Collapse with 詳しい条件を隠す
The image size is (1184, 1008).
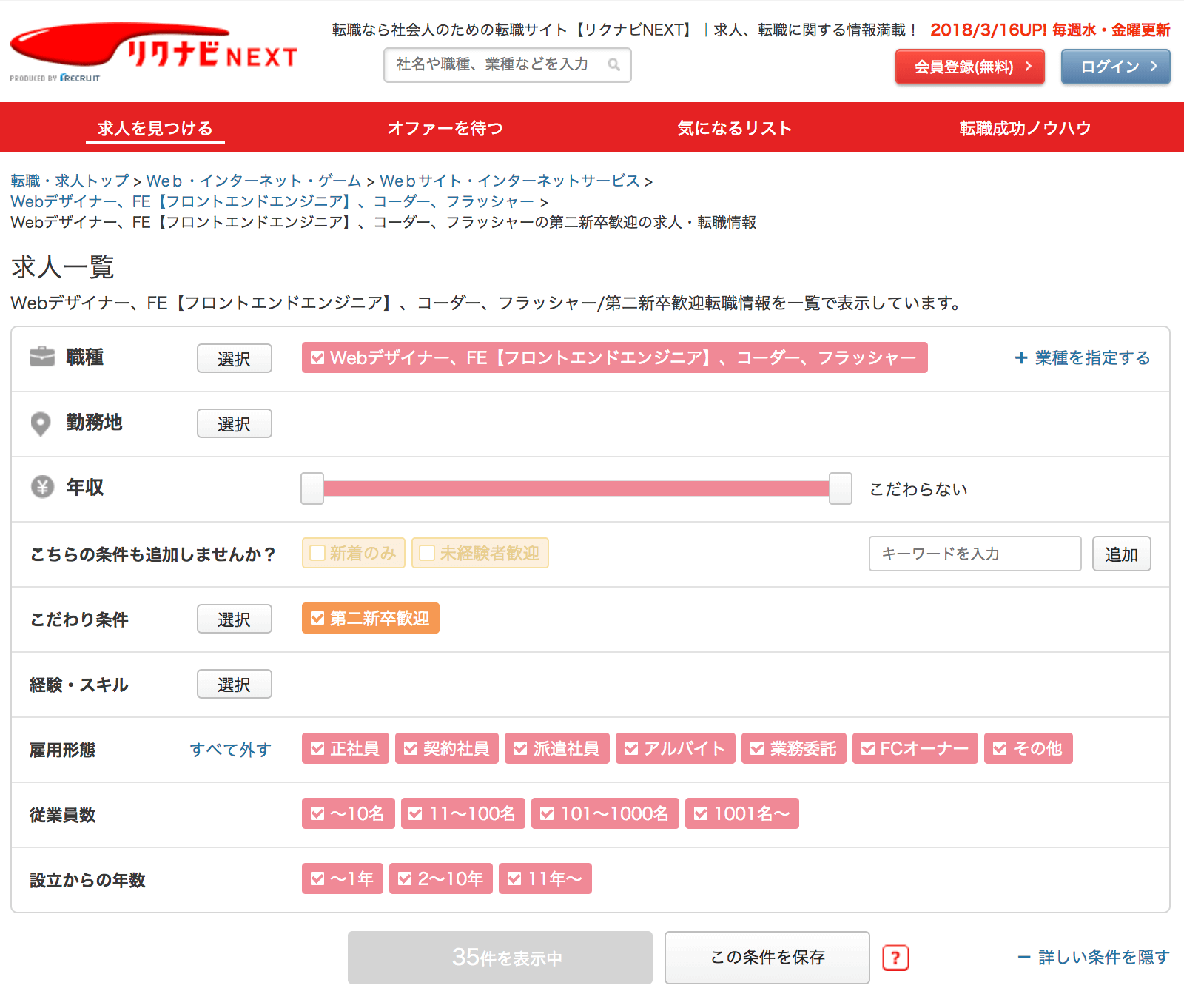click(1094, 958)
